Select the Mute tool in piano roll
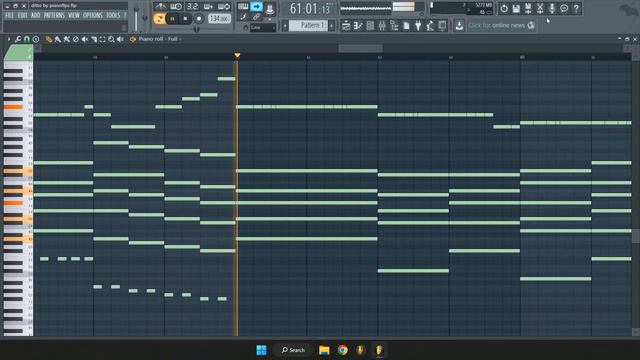 pyautogui.click(x=84, y=39)
